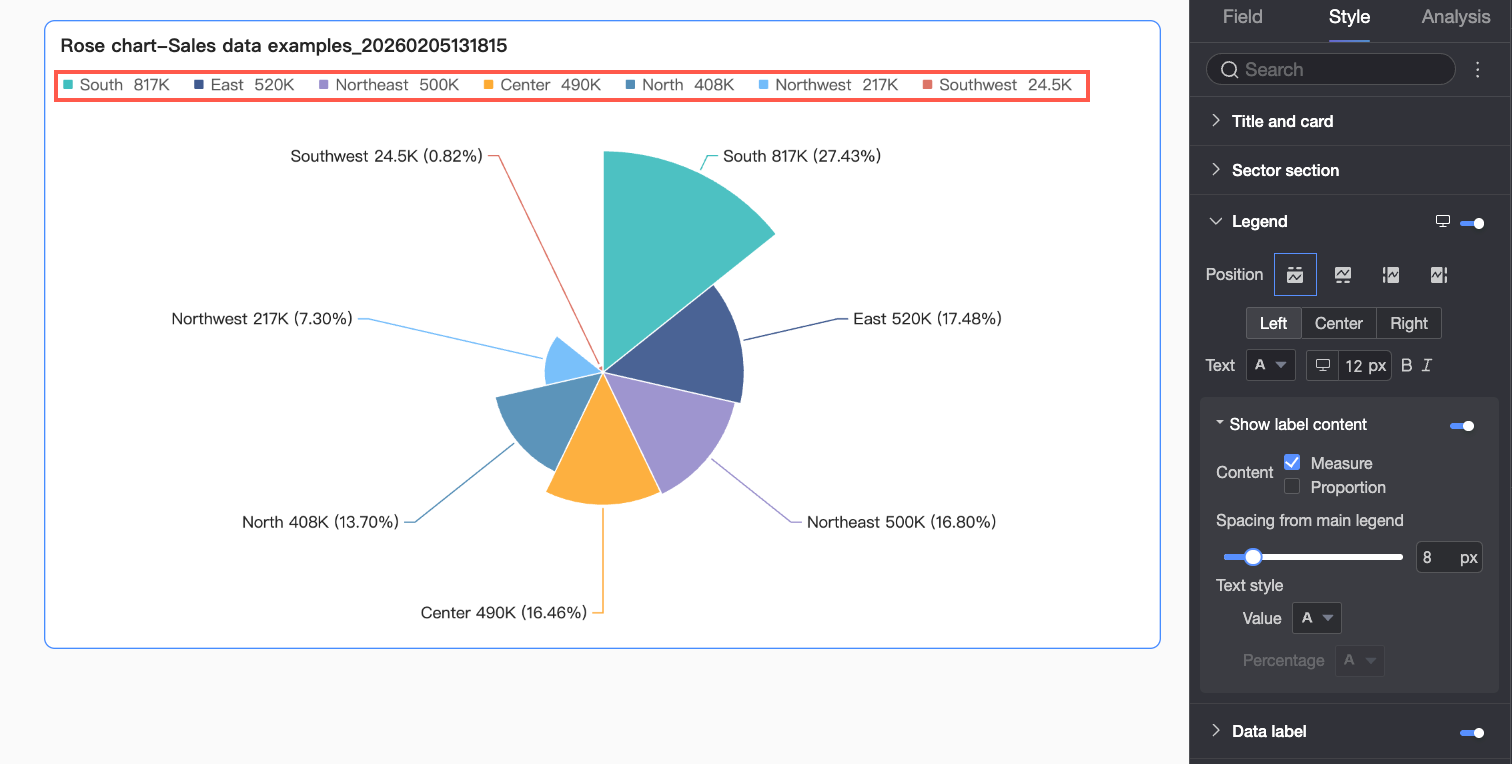Align the legend Center
This screenshot has height=764, width=1512.
tap(1339, 323)
